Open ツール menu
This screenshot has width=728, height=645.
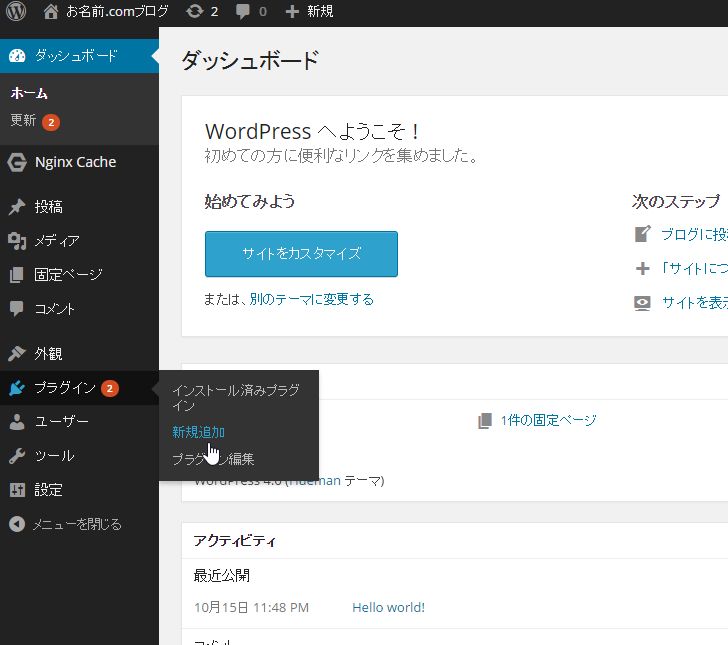[x=54, y=456]
